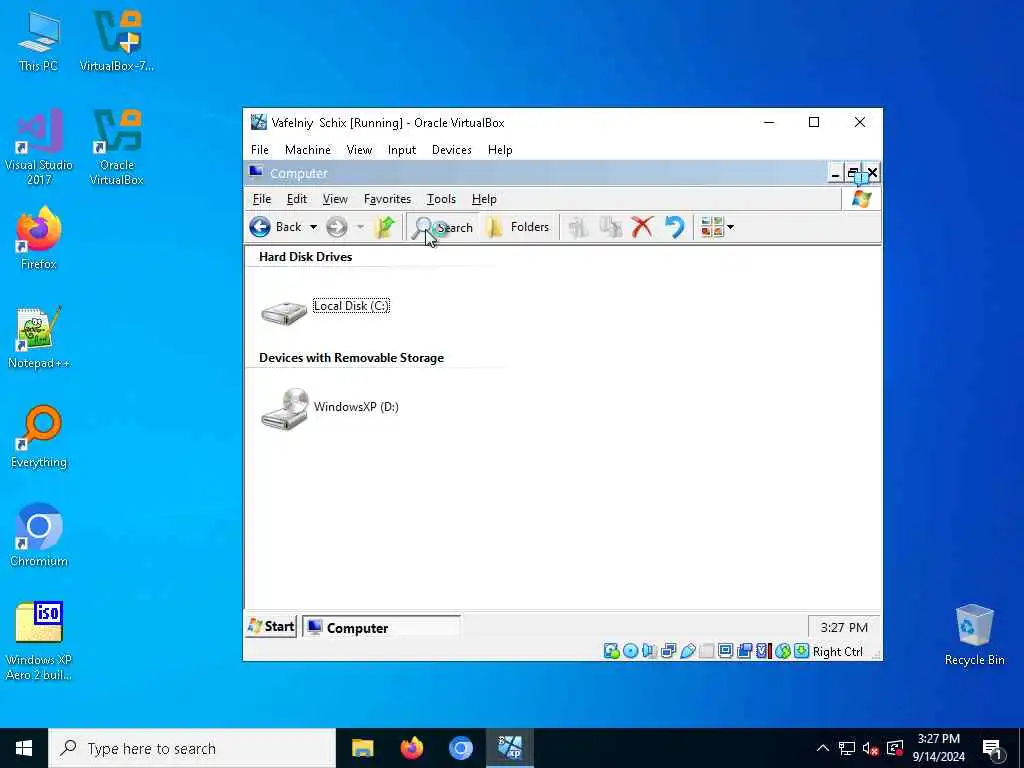Click the VirtualBox recording indicator icon
Viewport: 1024px width, 768px height.
744,651
